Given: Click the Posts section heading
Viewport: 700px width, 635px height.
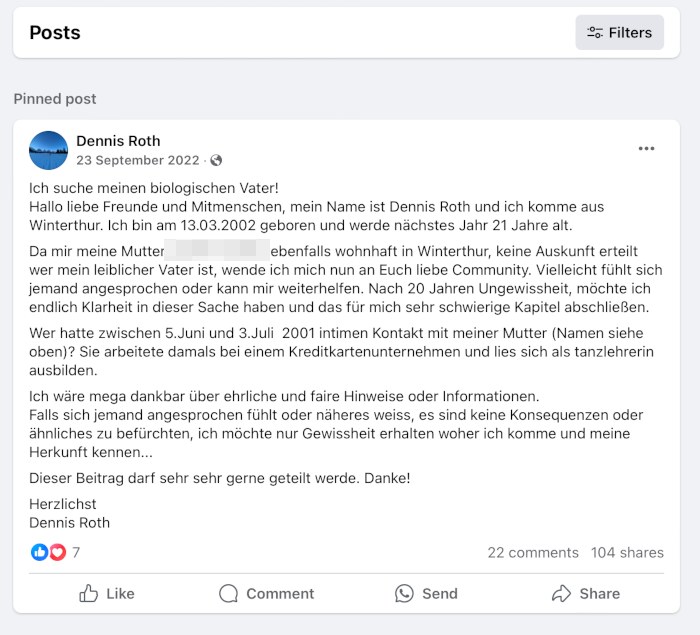Looking at the screenshot, I should pyautogui.click(x=55, y=33).
